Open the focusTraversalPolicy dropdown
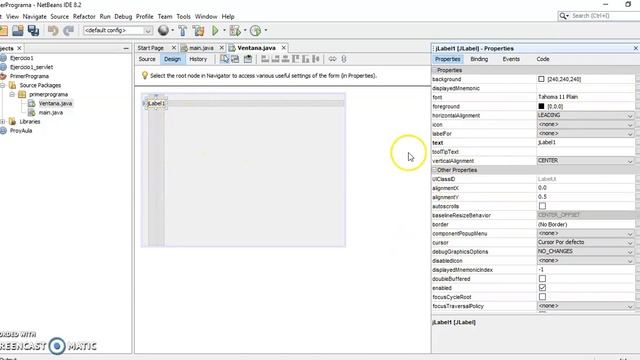The image size is (640, 360). click(585, 306)
